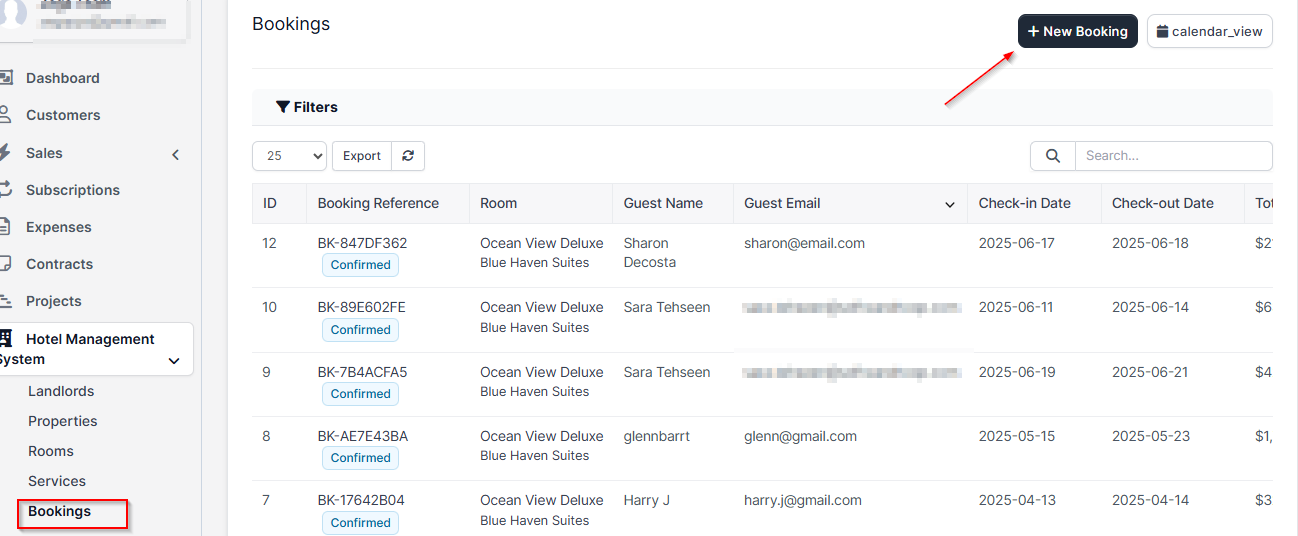Collapse the Hotel Management System menu
The image size is (1298, 536).
[174, 361]
